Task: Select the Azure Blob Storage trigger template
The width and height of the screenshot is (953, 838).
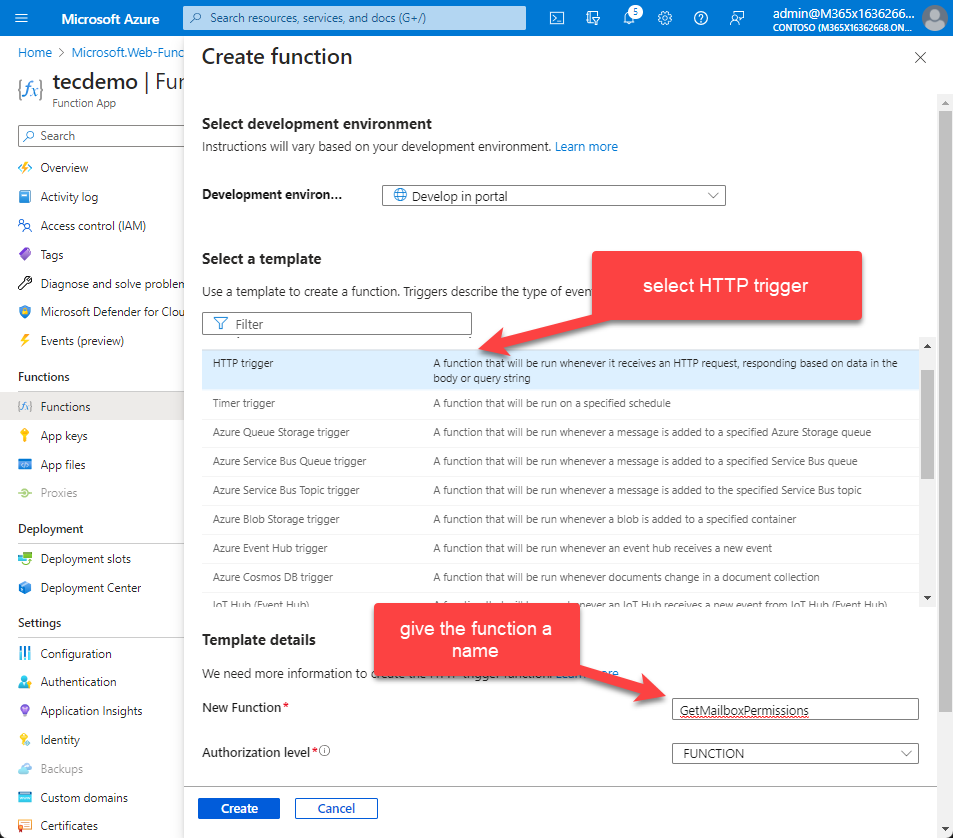Action: [560, 520]
